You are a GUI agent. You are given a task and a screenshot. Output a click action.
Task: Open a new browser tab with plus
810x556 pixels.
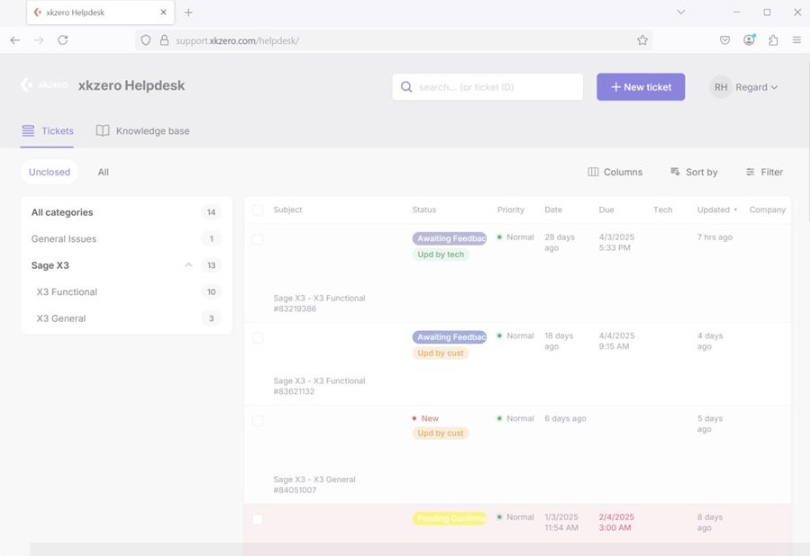point(189,12)
